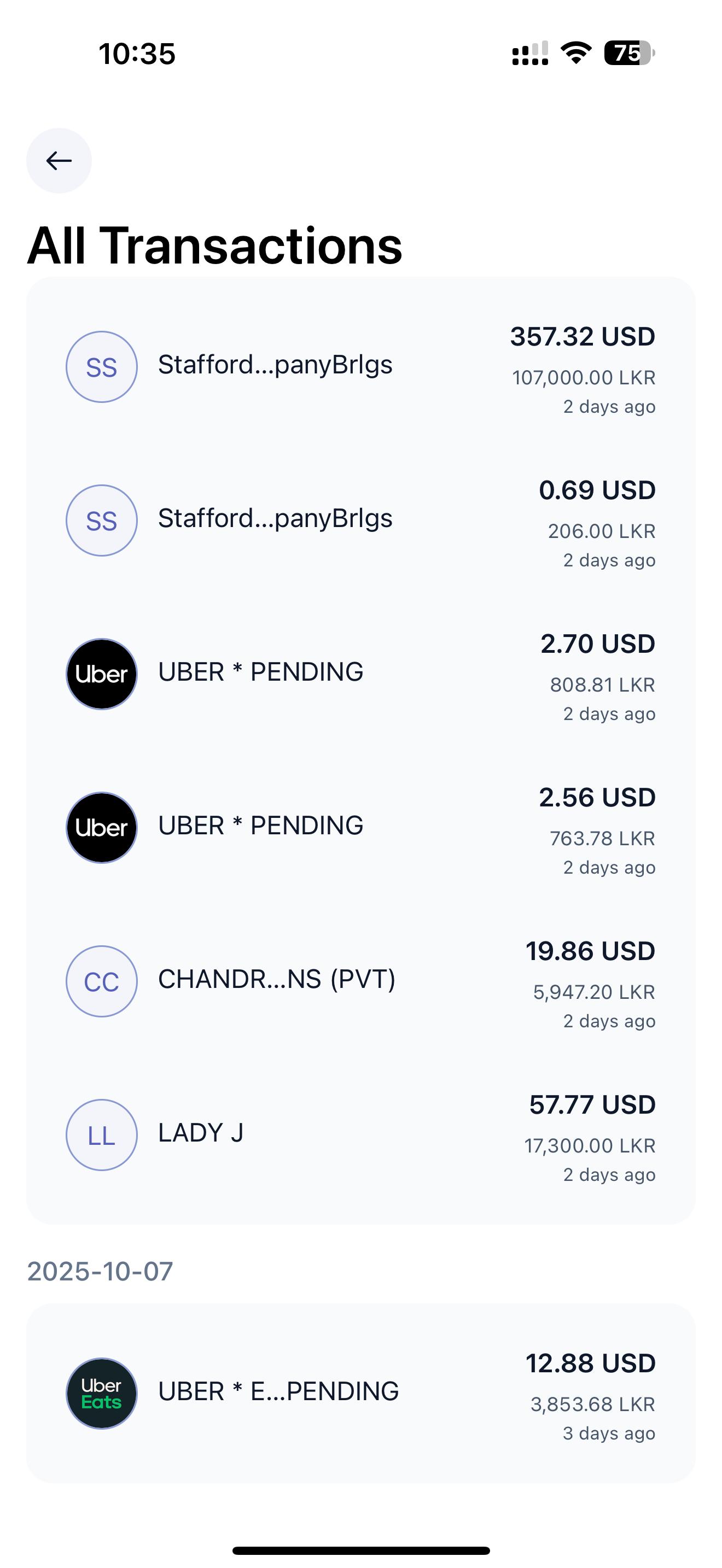722x1568 pixels.
Task: Tap the Wi-Fi status icon
Action: tap(576, 53)
